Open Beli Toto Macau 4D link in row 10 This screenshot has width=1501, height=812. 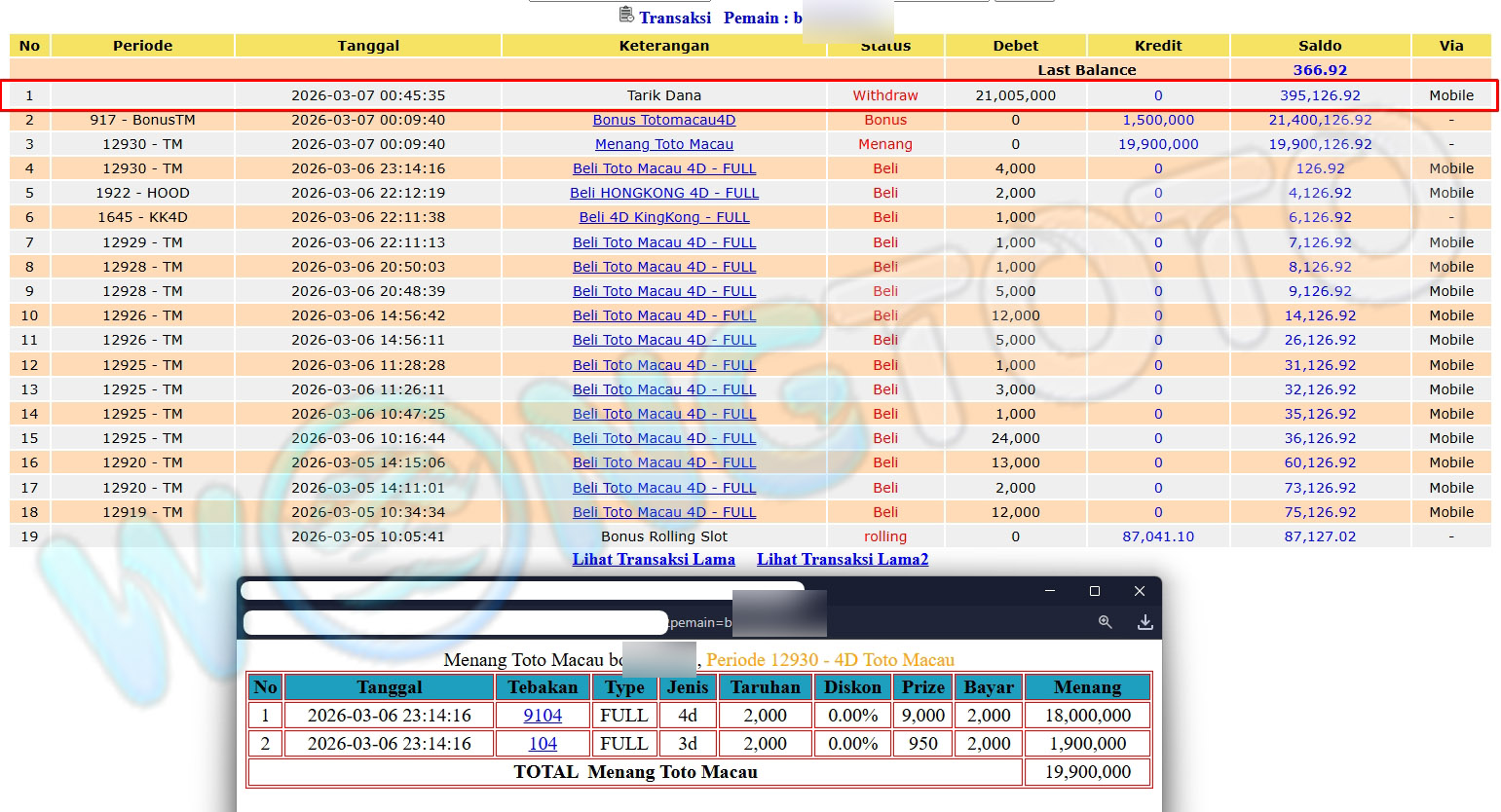coord(663,315)
